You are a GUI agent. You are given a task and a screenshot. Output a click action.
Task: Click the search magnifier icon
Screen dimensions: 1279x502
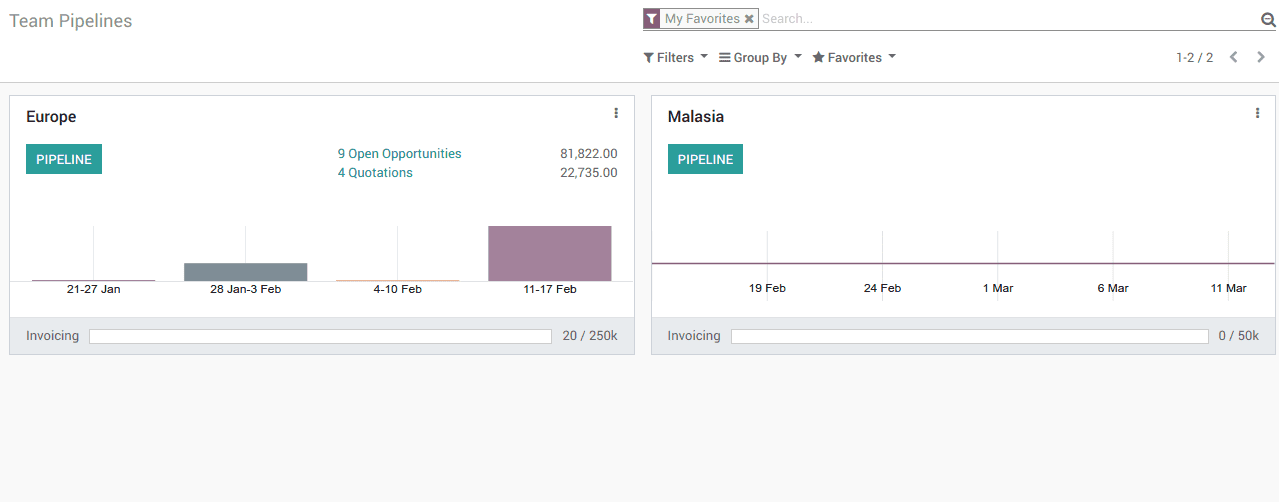click(1268, 19)
